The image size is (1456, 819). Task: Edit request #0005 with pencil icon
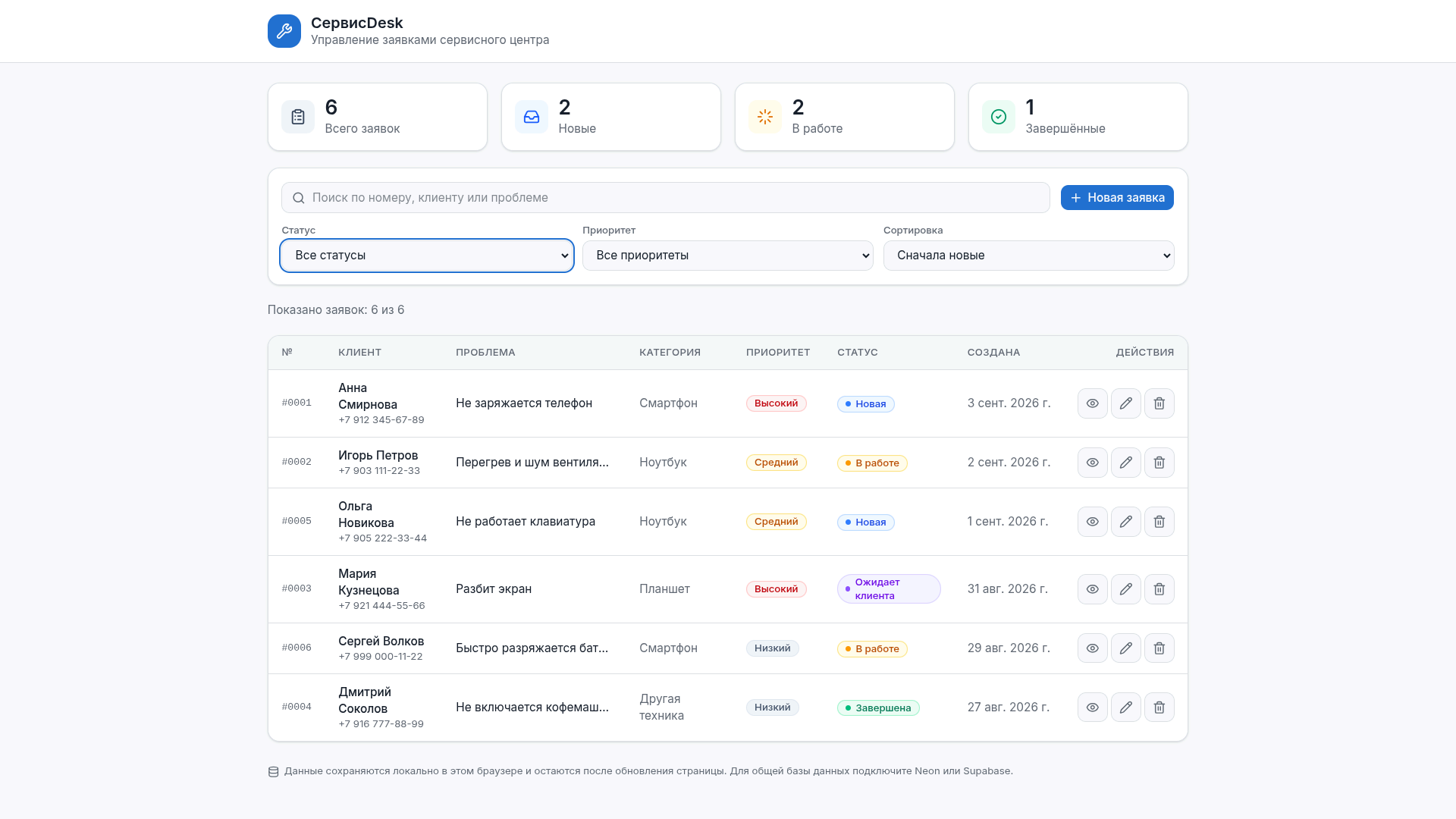tap(1126, 522)
